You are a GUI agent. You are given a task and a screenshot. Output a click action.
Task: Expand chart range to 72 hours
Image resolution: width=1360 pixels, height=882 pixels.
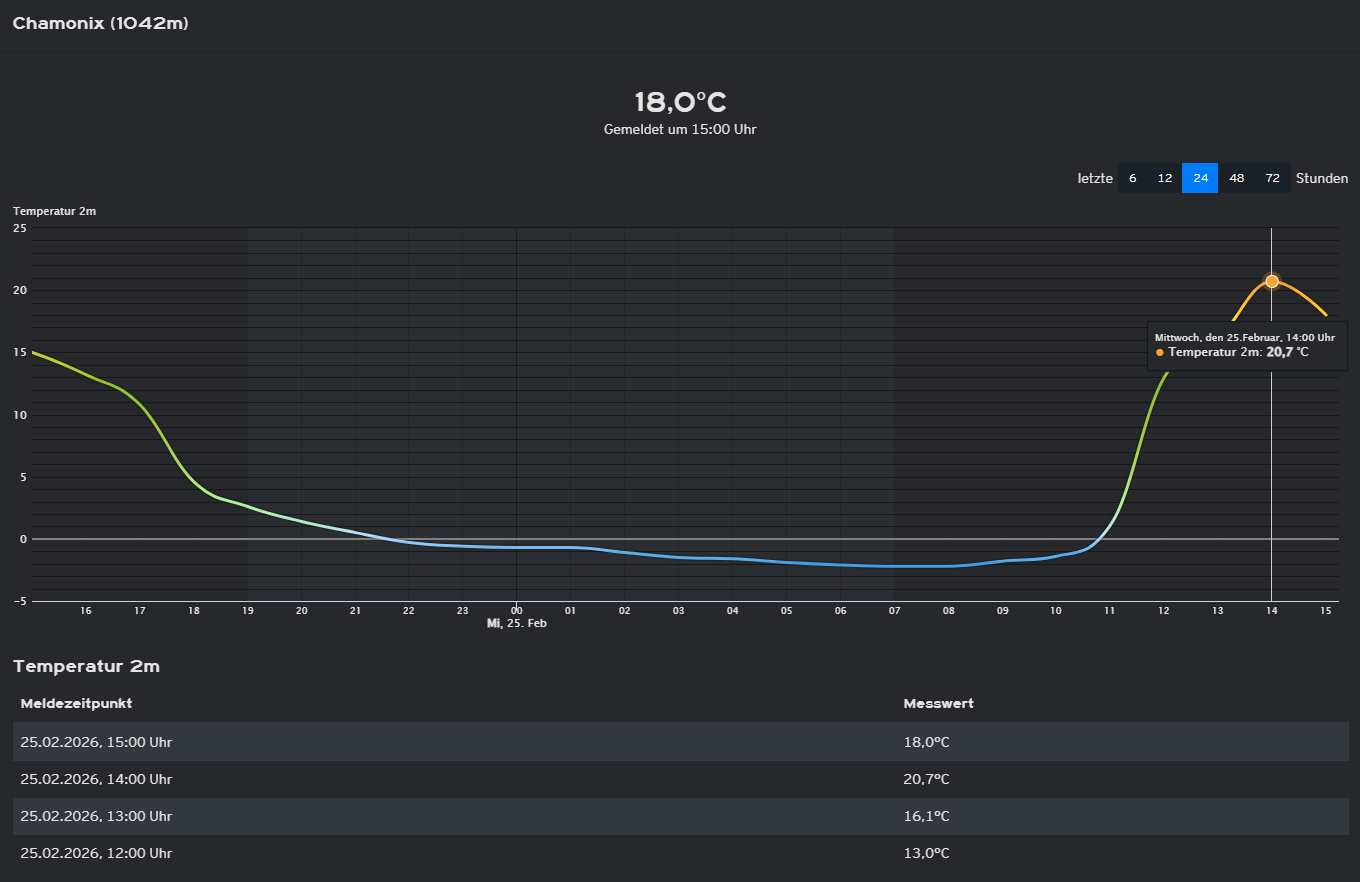point(1272,178)
